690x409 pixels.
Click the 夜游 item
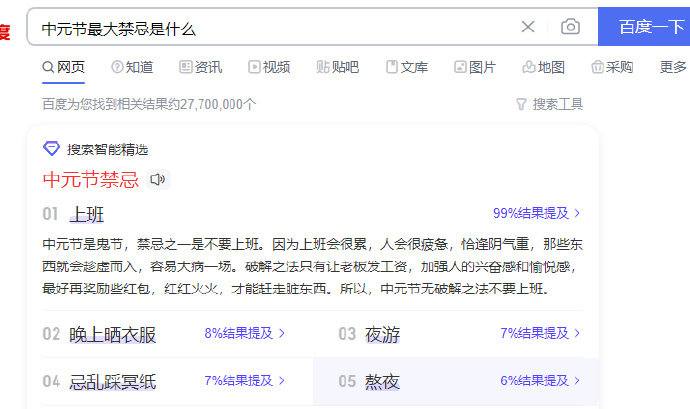click(x=382, y=335)
